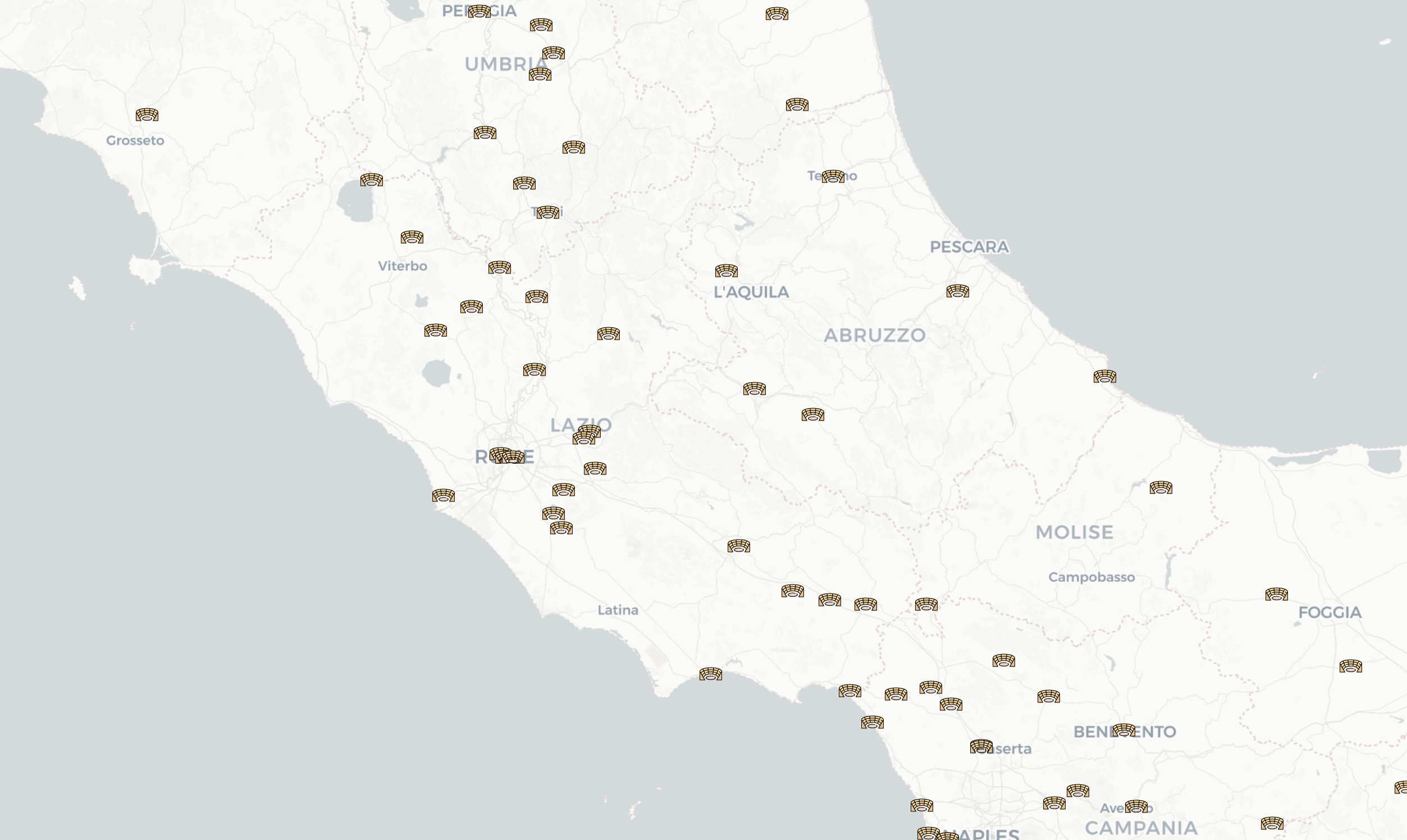Select the amphitheater marker north of MOLISE

[x=1162, y=488]
